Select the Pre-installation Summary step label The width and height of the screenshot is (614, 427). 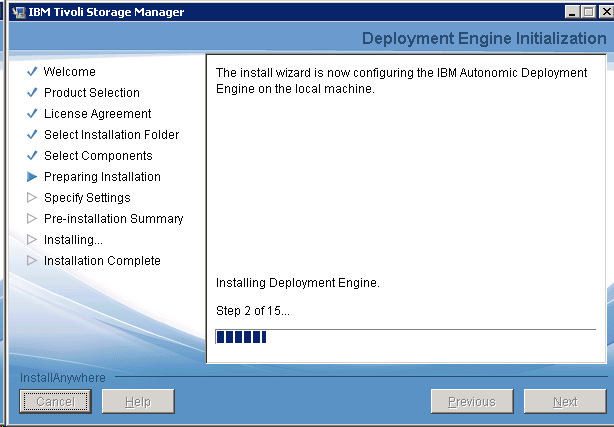(x=113, y=219)
